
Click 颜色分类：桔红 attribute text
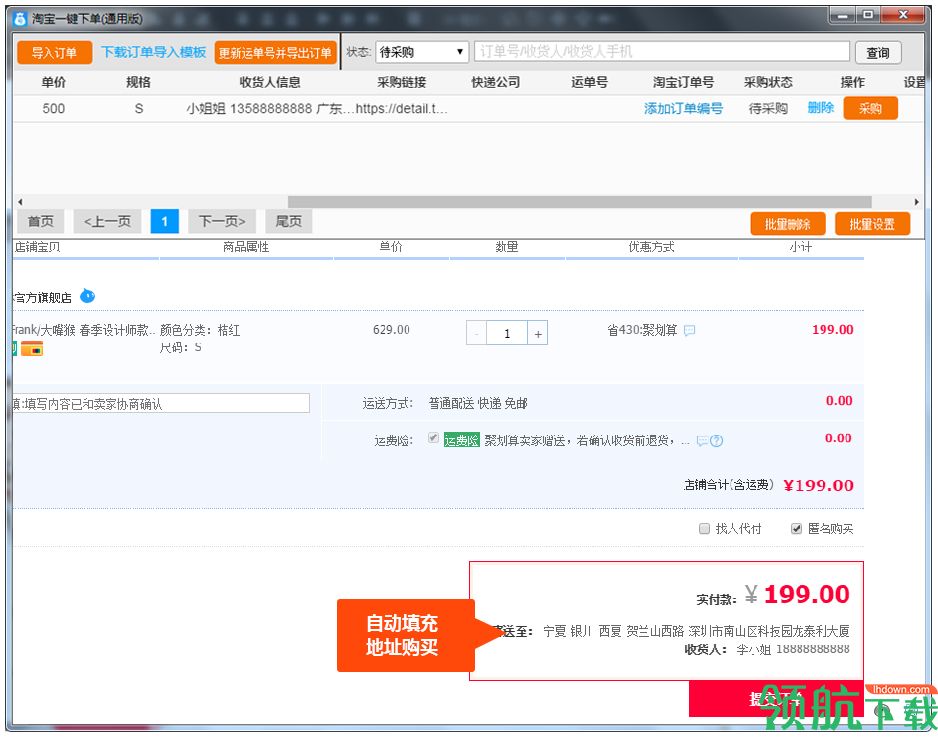(x=200, y=330)
